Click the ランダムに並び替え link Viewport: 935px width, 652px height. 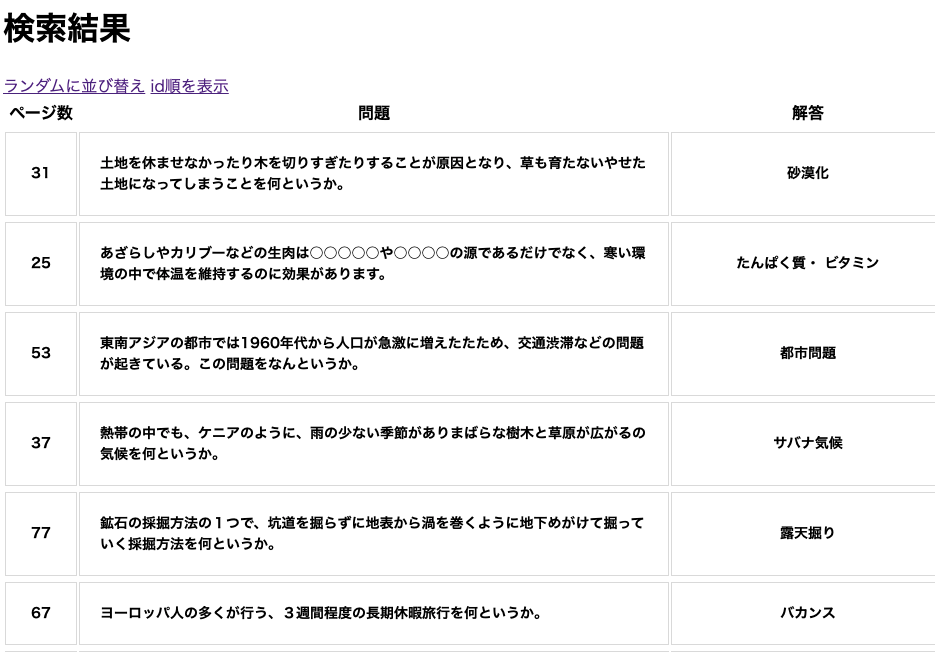pyautogui.click(x=73, y=86)
